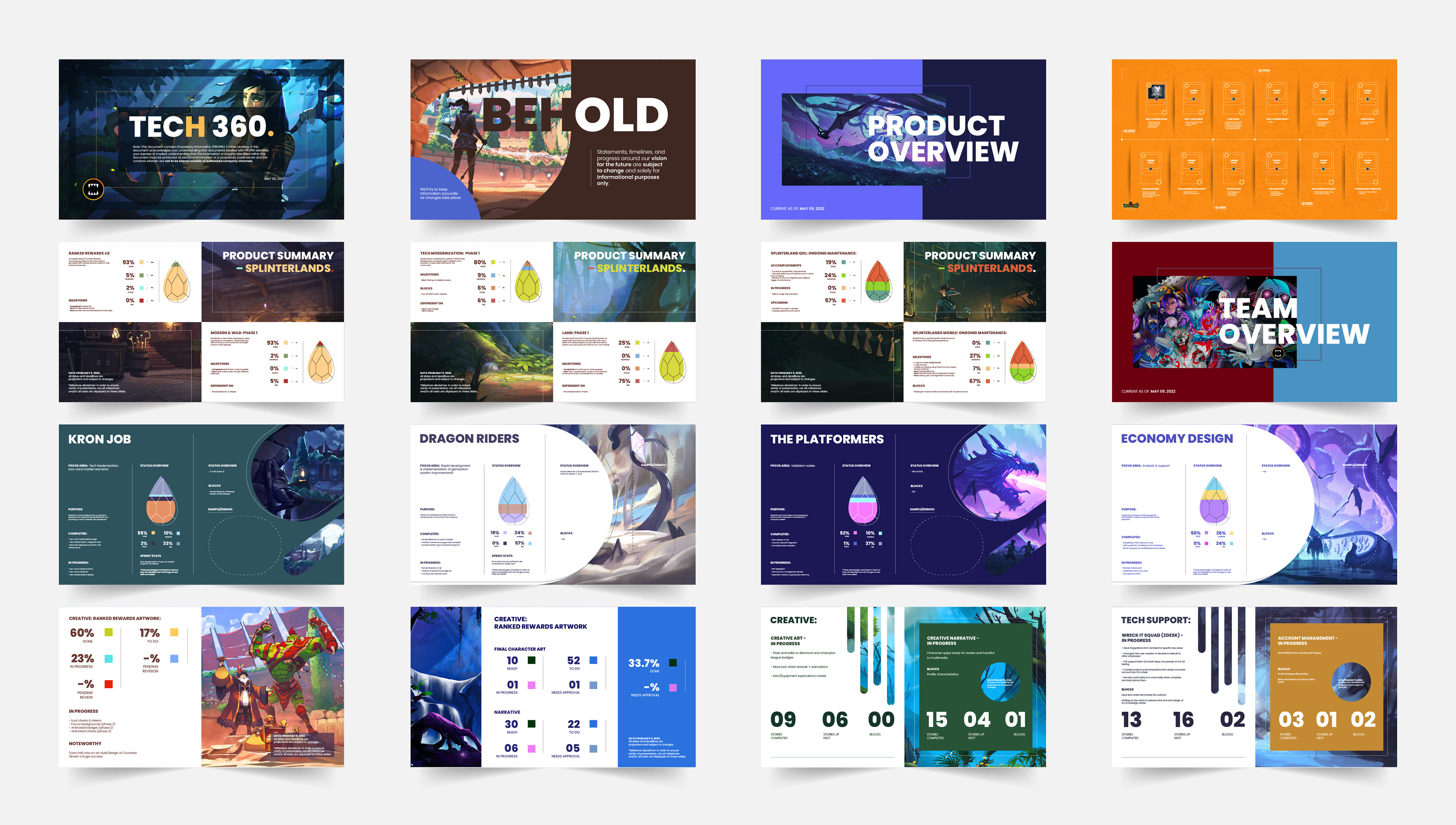Click the "13" stories completed number
Viewport: 1456px width, 825px height.
[x=1131, y=720]
